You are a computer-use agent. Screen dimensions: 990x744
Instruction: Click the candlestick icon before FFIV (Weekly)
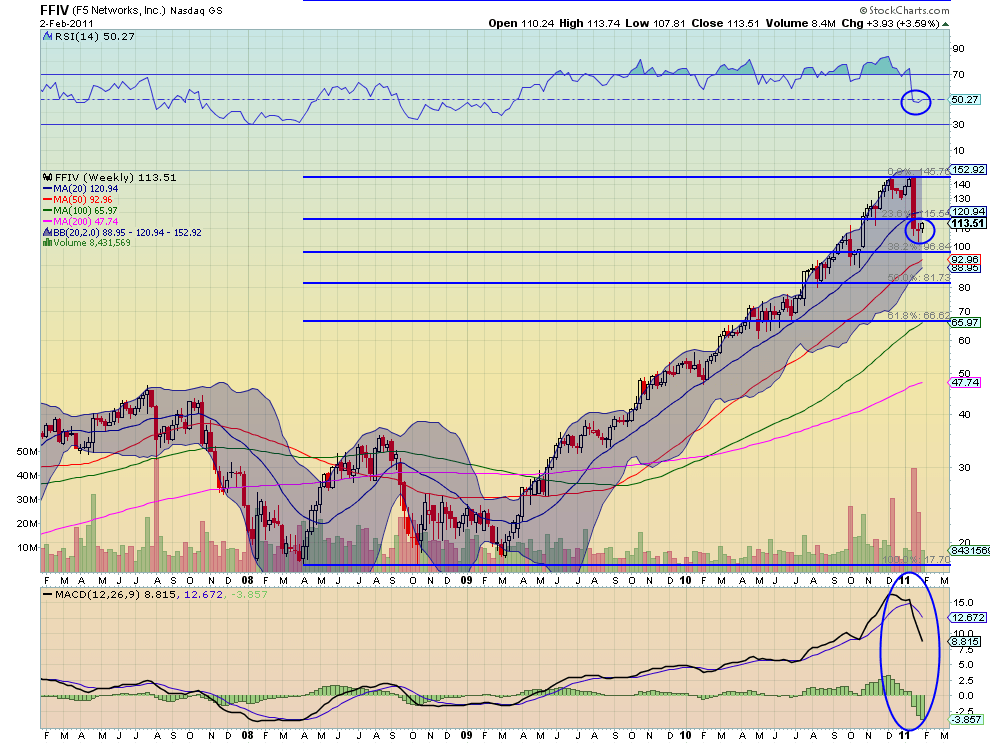click(x=47, y=177)
